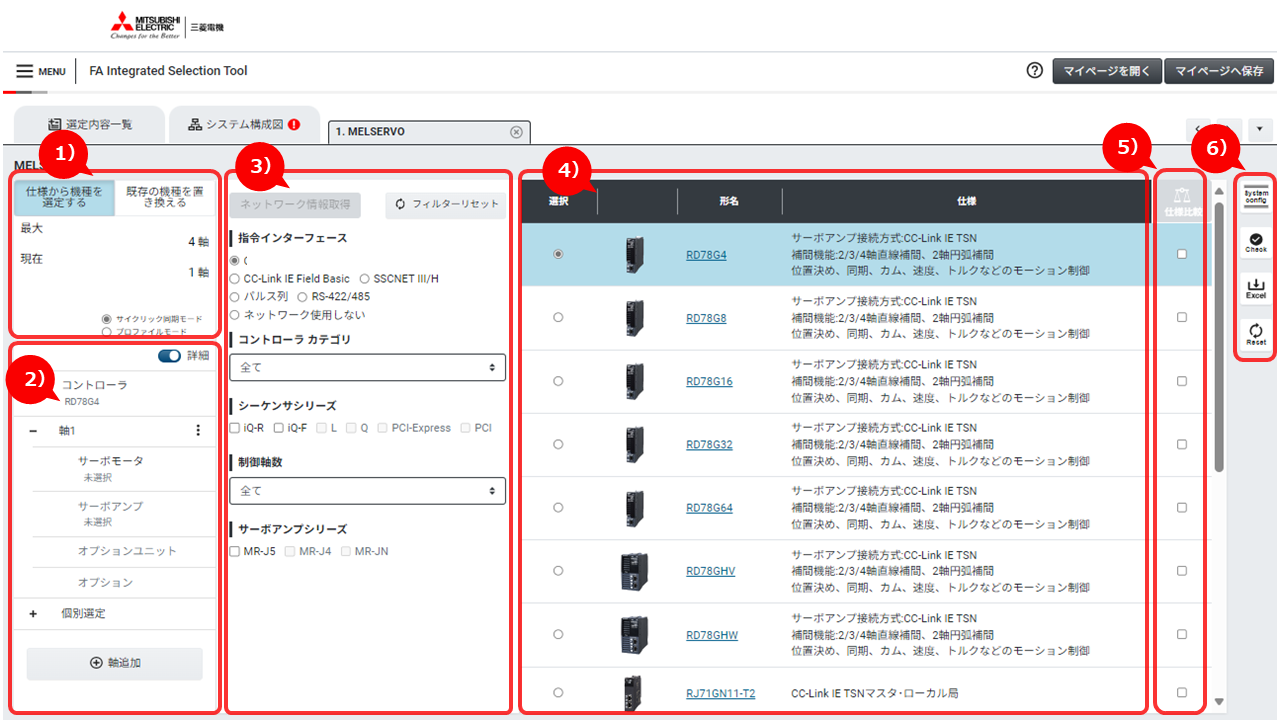Tick the compare checkbox for RD78G64
This screenshot has width=1280, height=720.
click(1182, 507)
